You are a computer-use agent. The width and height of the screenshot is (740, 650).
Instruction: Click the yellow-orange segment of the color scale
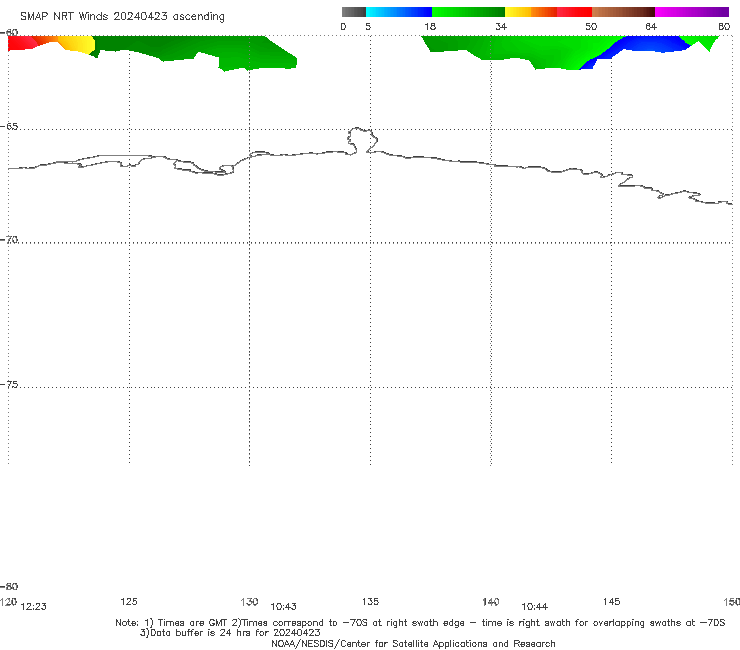pos(530,12)
